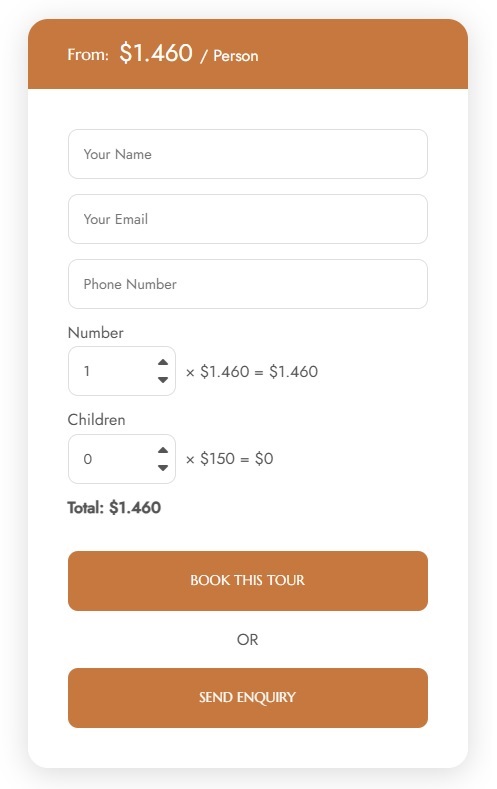Focus the Your Name field
The width and height of the screenshot is (497, 789).
(248, 154)
